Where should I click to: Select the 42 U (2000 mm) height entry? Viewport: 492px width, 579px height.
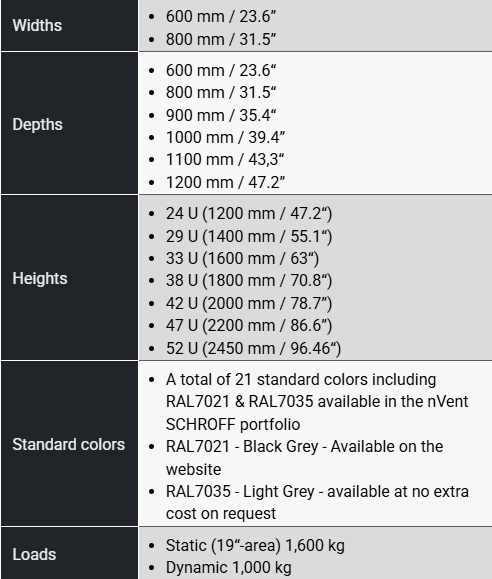tap(249, 303)
